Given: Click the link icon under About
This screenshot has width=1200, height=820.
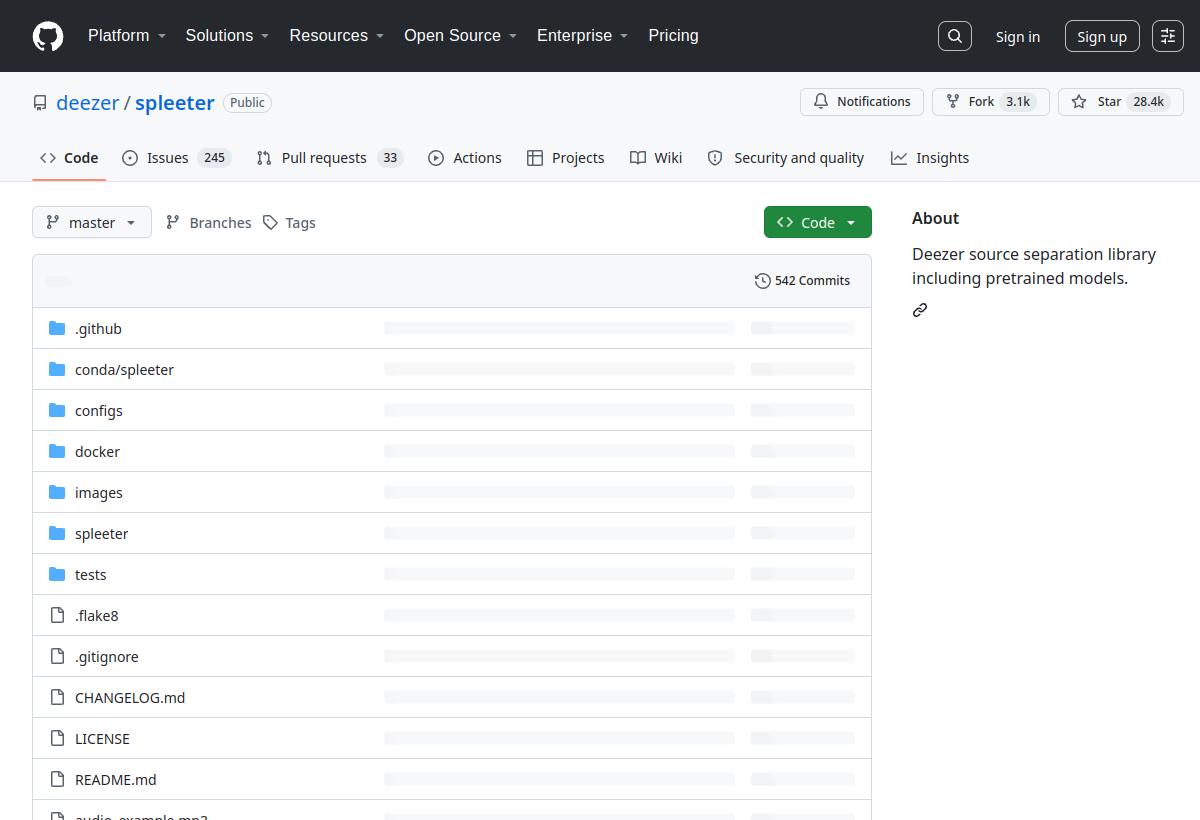Looking at the screenshot, I should (x=920, y=310).
